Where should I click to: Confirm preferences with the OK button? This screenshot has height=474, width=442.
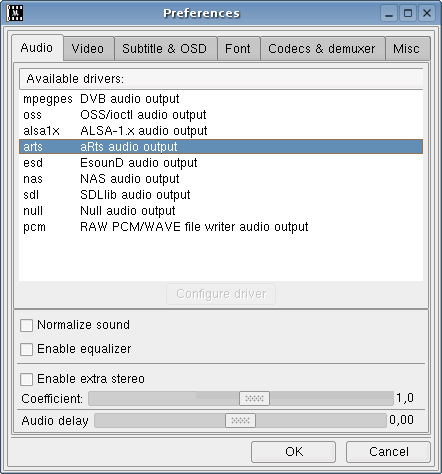point(293,452)
